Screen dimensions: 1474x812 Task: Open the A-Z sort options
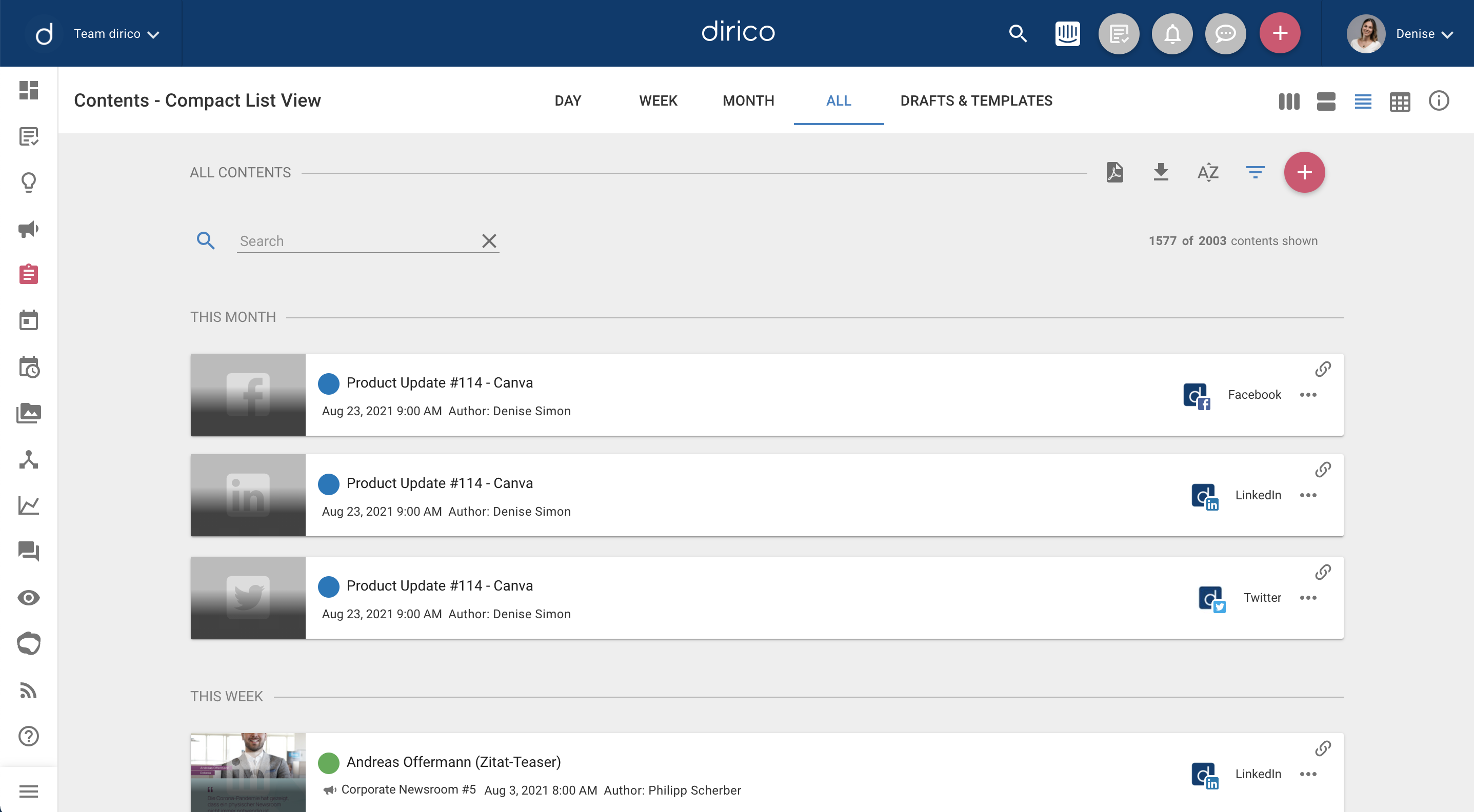(1208, 172)
